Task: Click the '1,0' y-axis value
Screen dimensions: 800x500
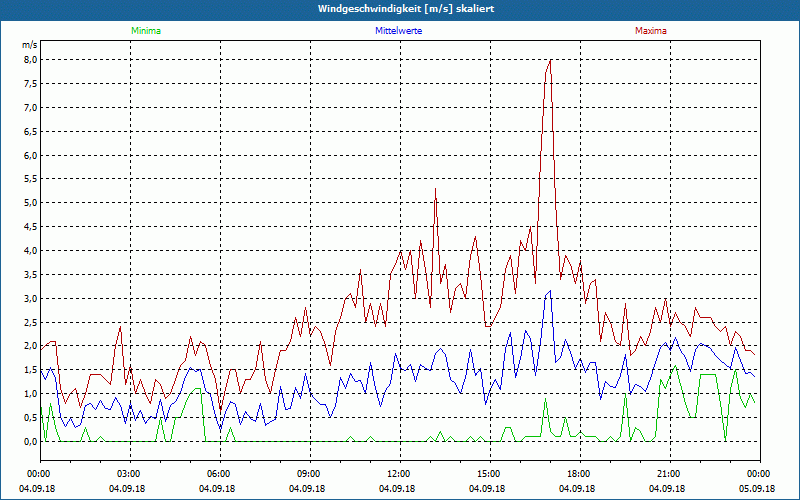Action: [x=31, y=394]
